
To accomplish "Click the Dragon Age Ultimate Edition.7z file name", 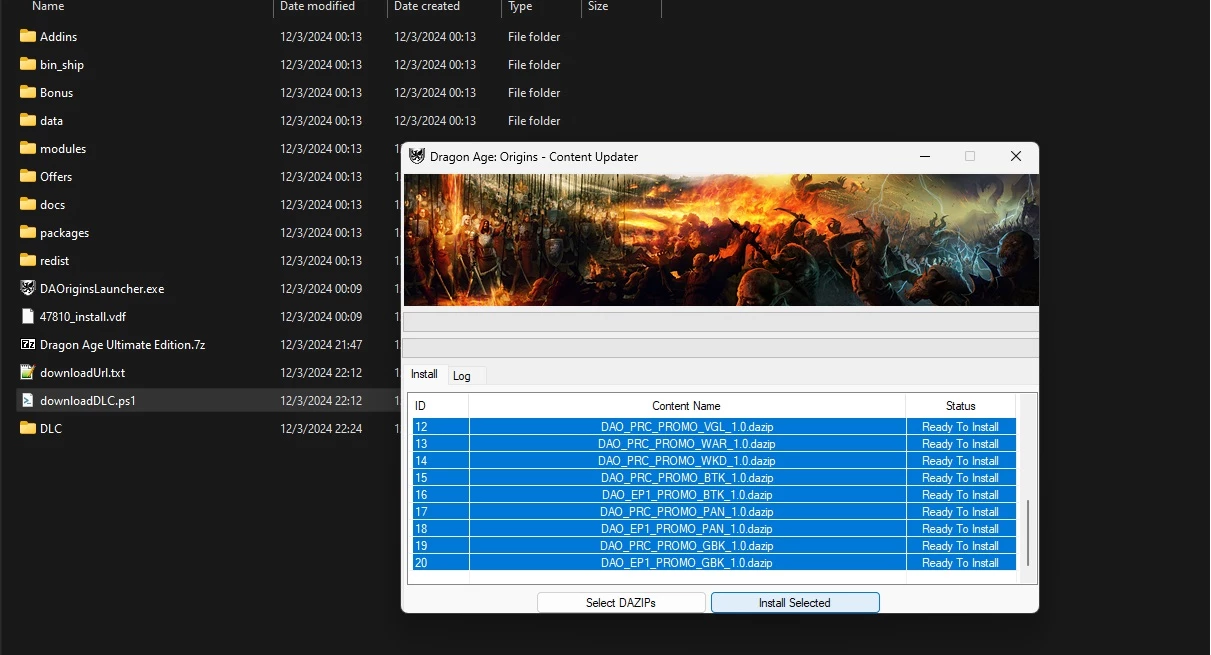I will click(x=123, y=344).
